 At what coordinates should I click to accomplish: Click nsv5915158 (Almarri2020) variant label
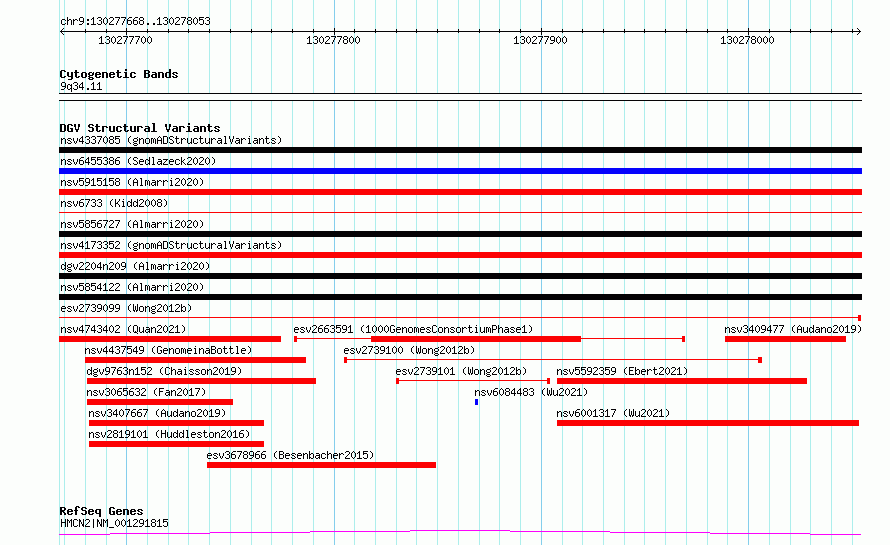[132, 182]
